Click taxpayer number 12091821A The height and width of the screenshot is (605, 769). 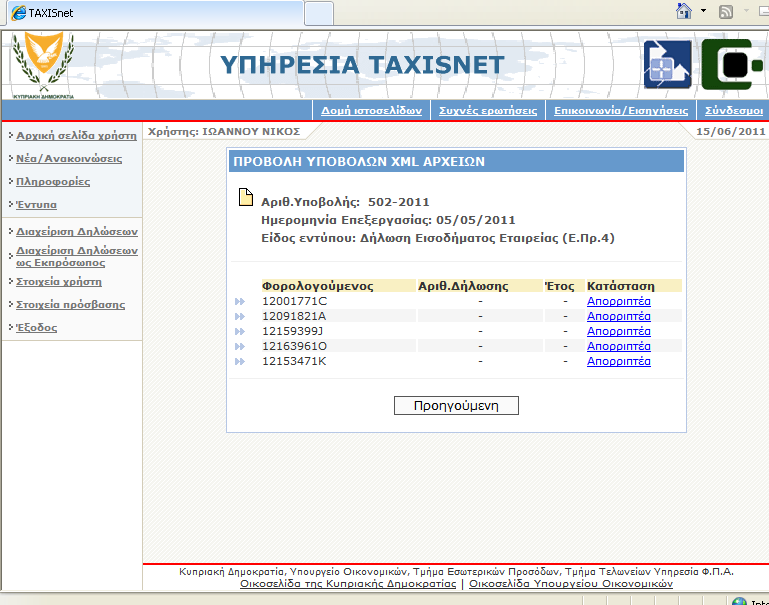(x=294, y=317)
